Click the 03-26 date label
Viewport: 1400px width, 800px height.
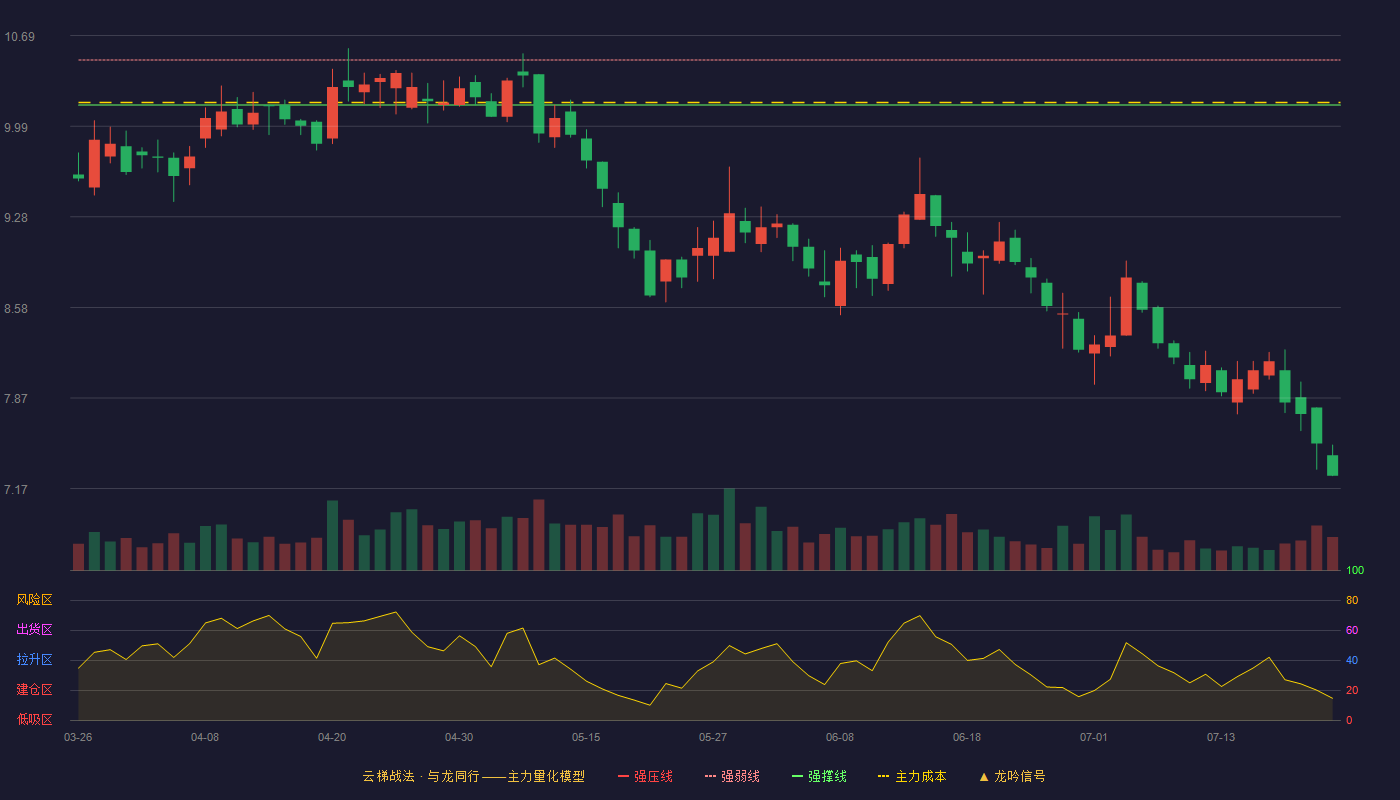click(78, 737)
